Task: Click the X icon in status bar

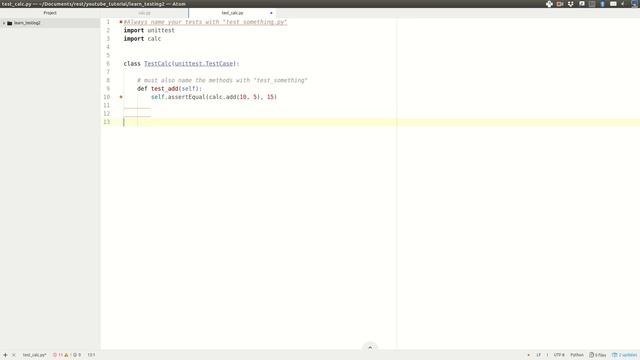Action: tap(13, 355)
